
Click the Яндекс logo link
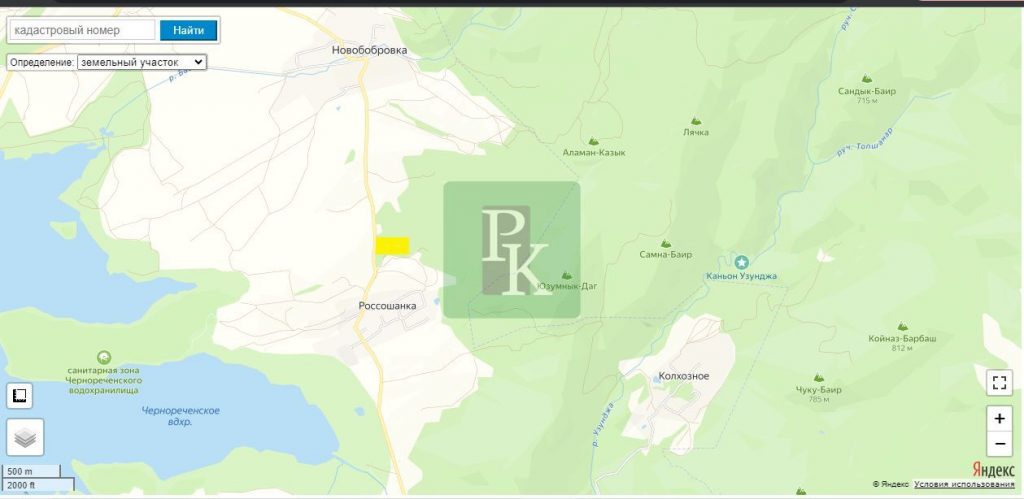coord(994,469)
